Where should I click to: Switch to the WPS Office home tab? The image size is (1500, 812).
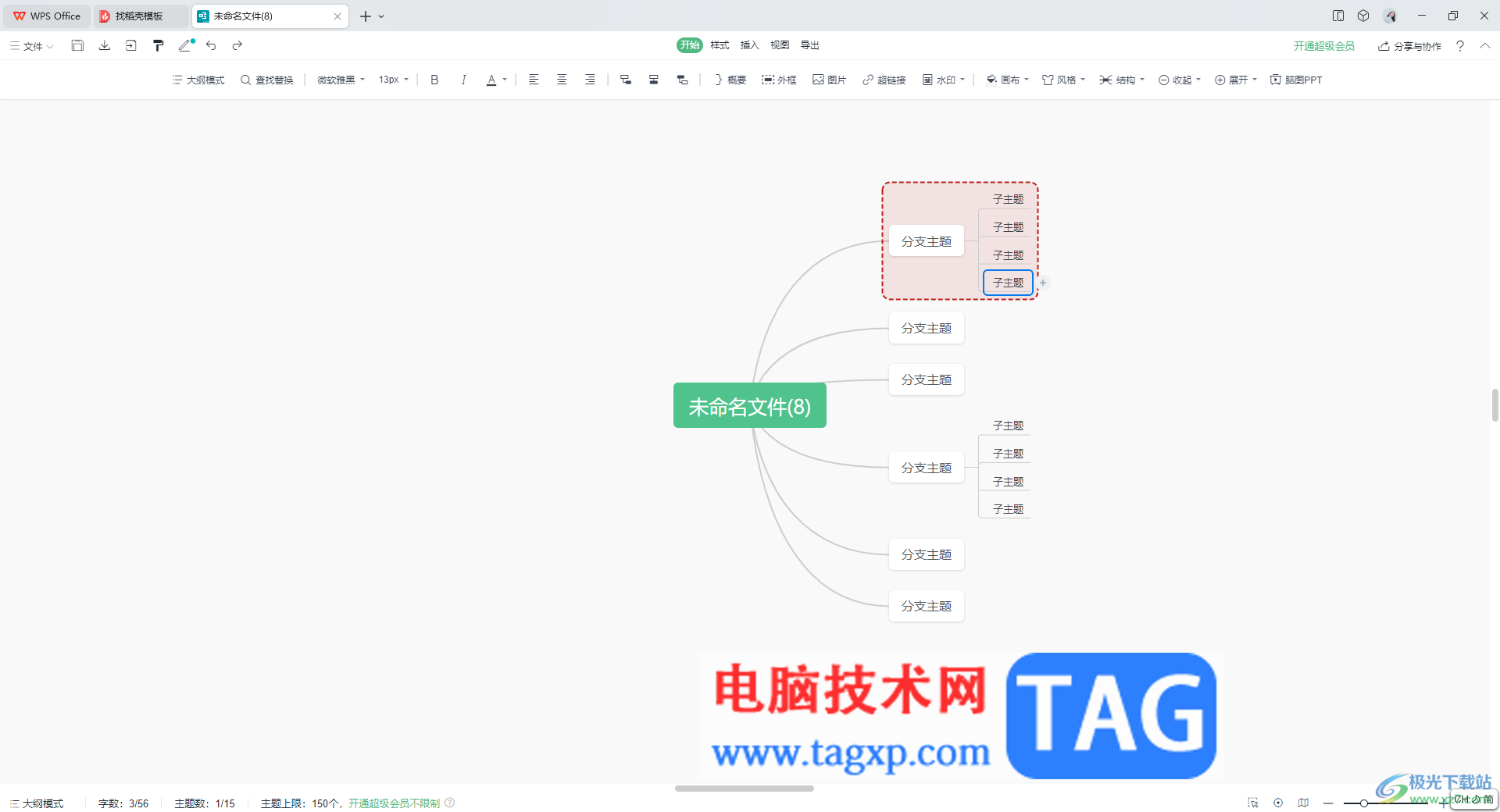tap(47, 16)
